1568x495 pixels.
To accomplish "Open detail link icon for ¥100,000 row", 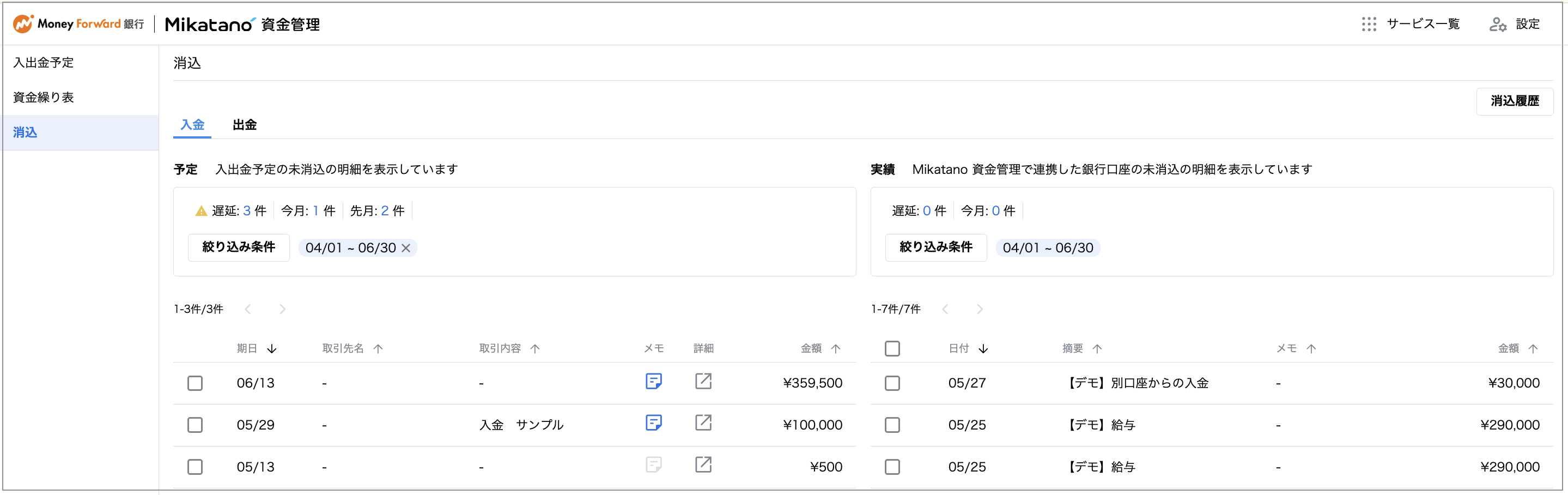I will (x=703, y=423).
